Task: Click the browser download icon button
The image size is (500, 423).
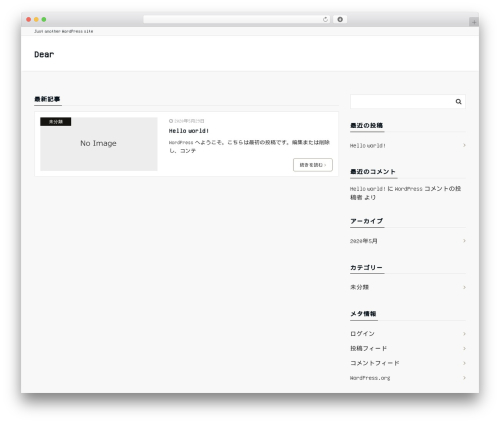Action: 340,19
